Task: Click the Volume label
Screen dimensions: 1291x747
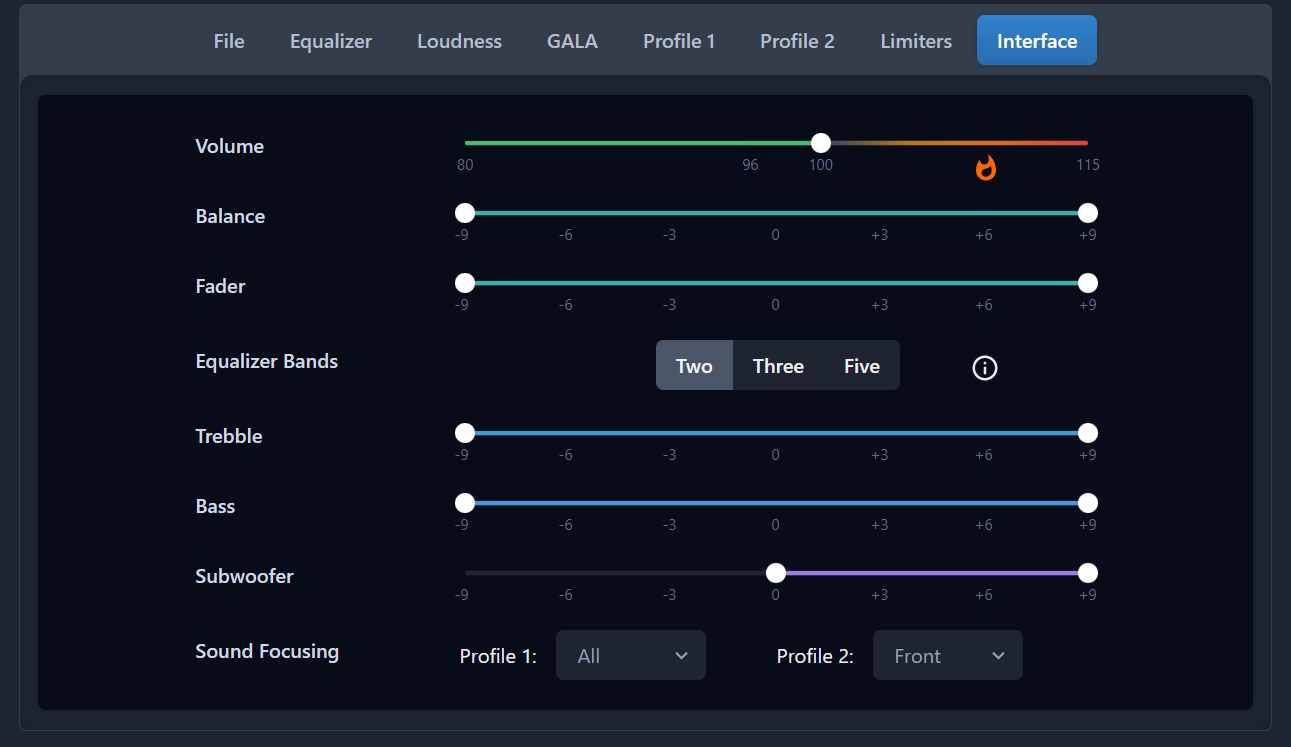Action: [230, 146]
